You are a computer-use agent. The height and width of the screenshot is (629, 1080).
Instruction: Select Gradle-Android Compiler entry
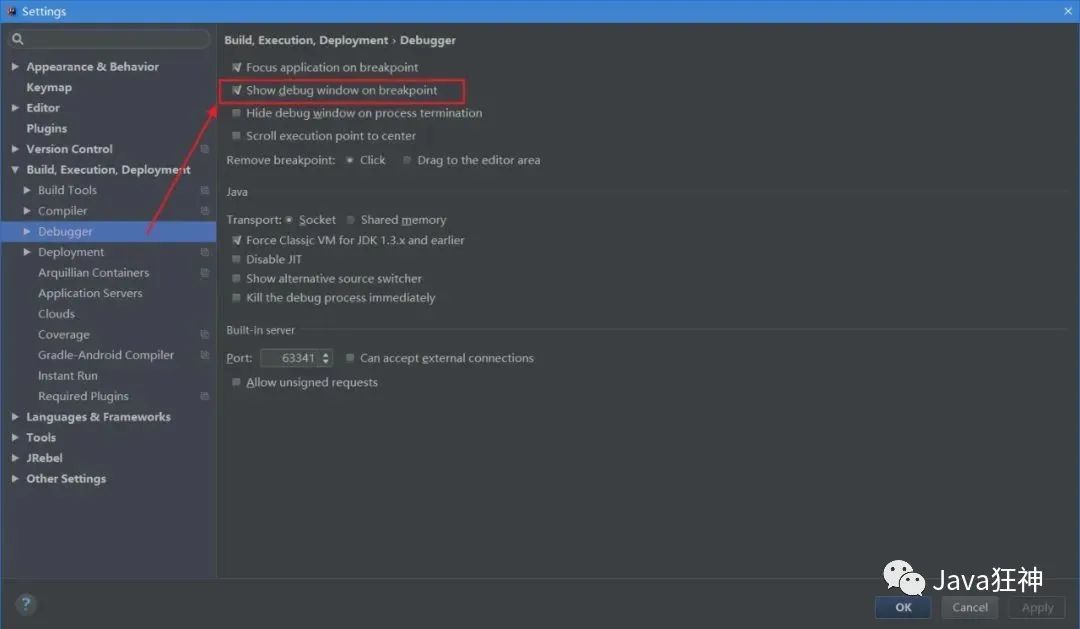point(106,355)
